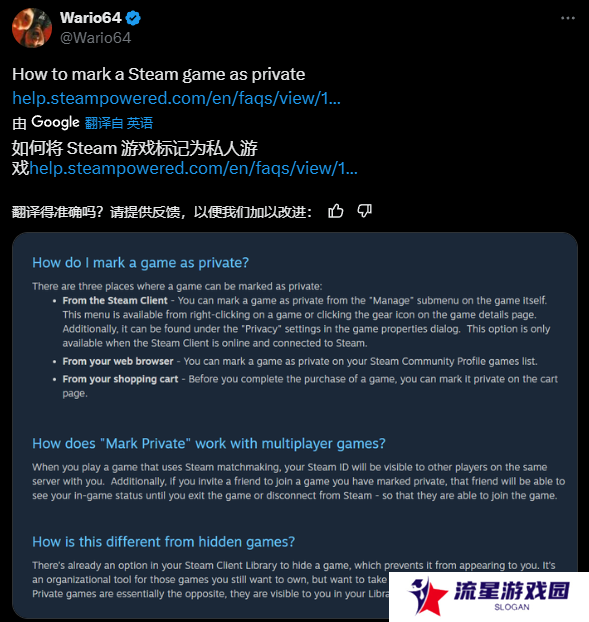The width and height of the screenshot is (589, 622).
Task: Click the thumbs down translation feedback icon
Action: [364, 211]
